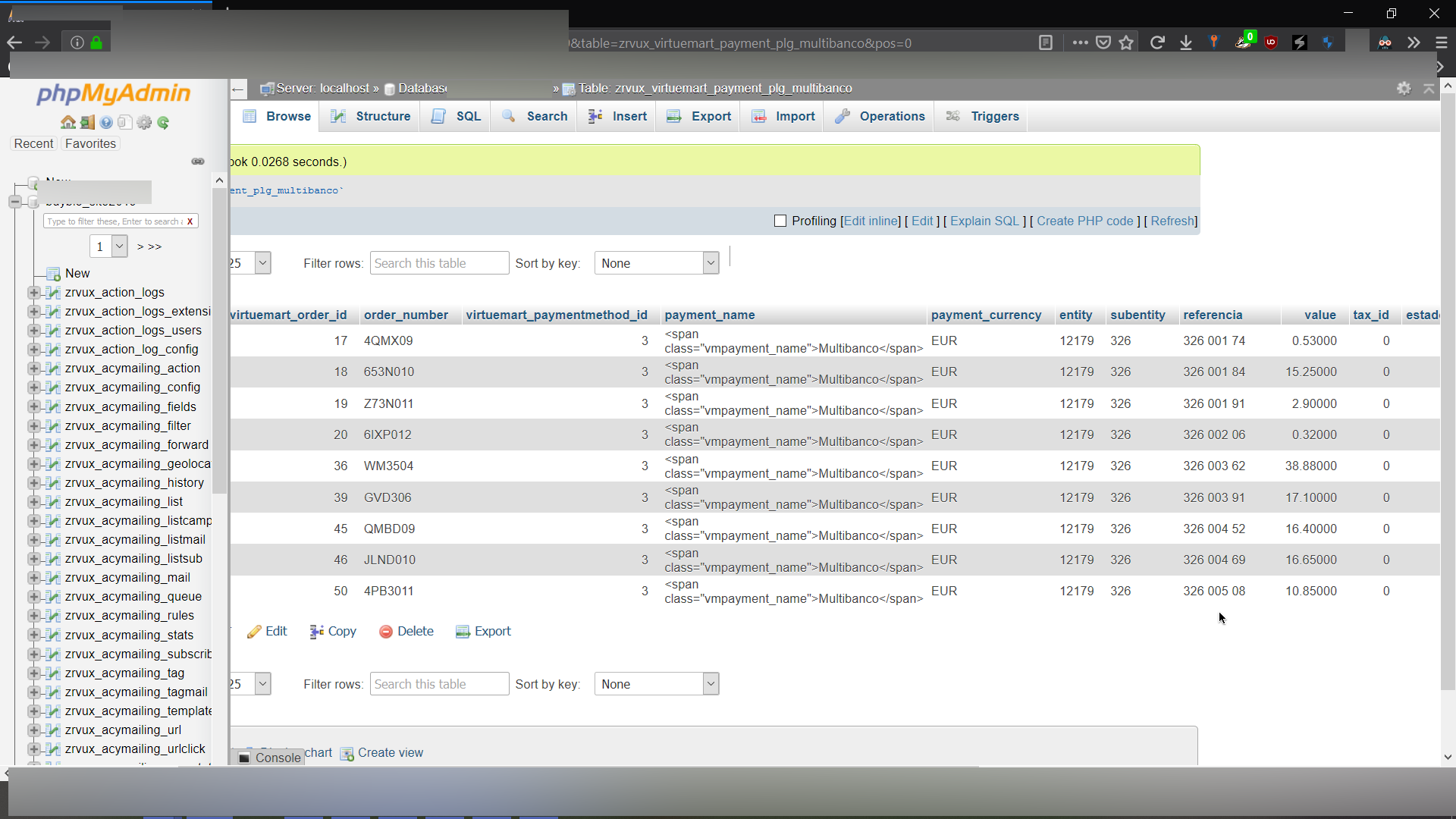Open the Operations tab

(x=879, y=116)
